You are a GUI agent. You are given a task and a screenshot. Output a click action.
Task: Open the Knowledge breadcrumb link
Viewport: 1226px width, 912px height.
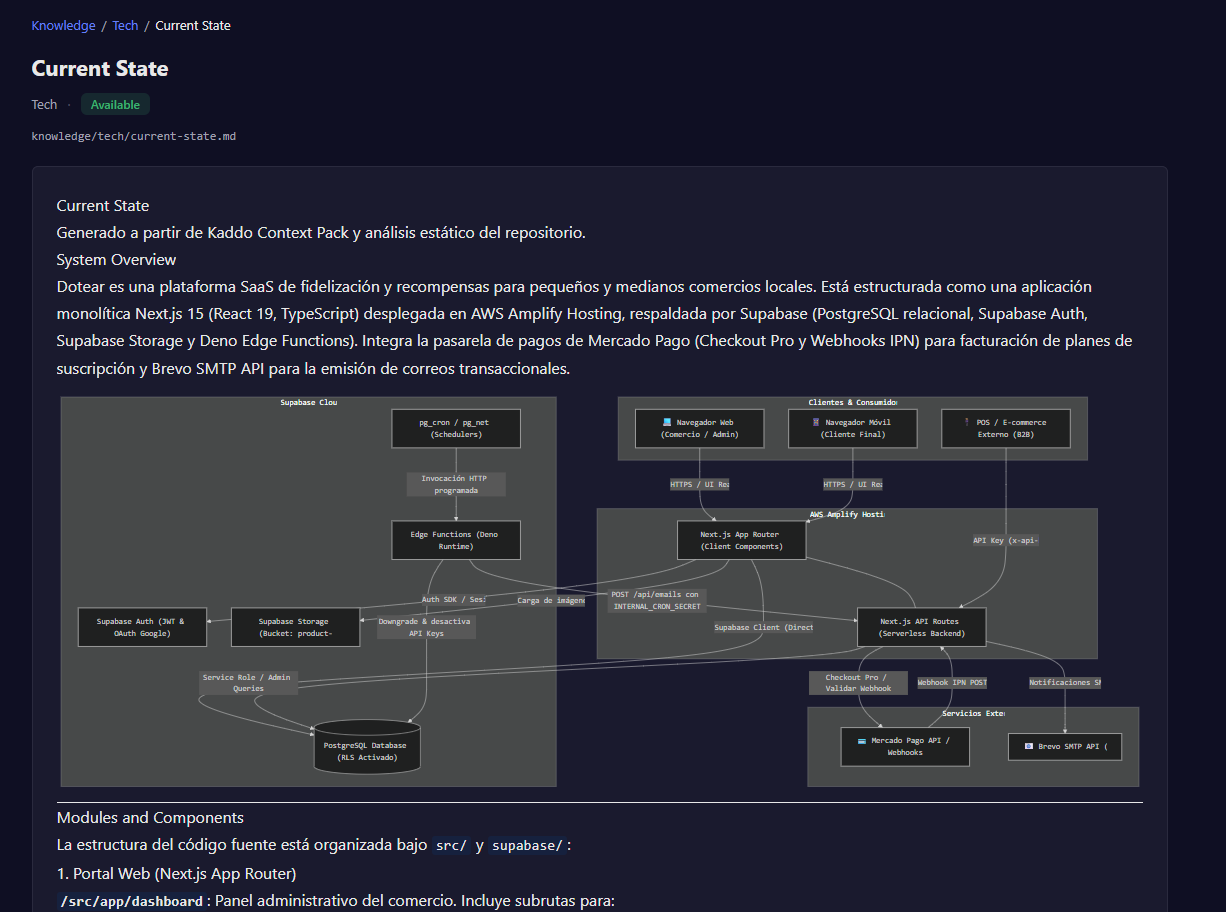63,25
